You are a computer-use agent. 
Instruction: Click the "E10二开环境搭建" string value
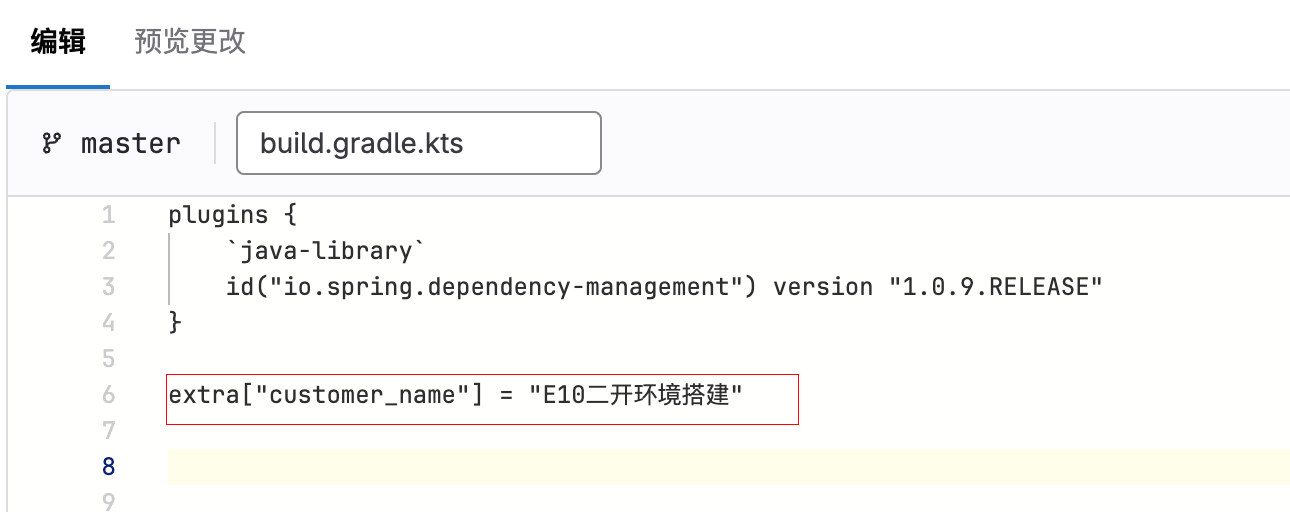pyautogui.click(x=636, y=395)
